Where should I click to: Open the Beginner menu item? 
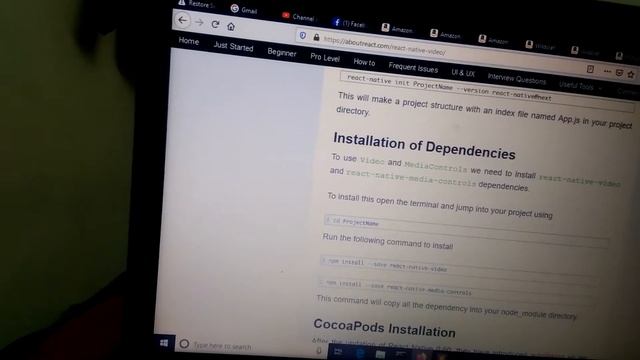point(282,53)
